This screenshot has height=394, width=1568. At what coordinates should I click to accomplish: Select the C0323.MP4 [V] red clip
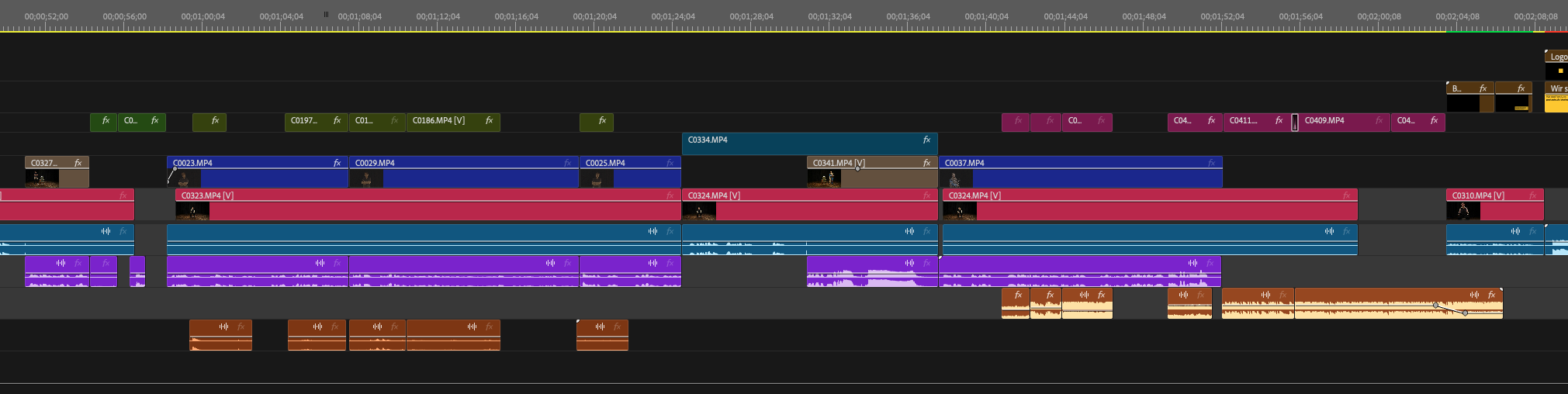coord(428,205)
